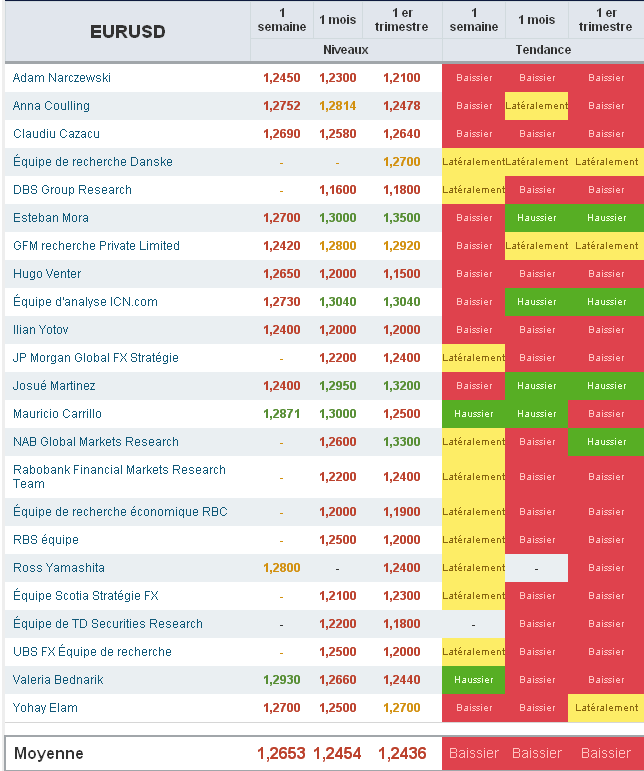Image resolution: width=644 pixels, height=771 pixels.
Task: Click the Moyenne row label
Action: tap(49, 753)
